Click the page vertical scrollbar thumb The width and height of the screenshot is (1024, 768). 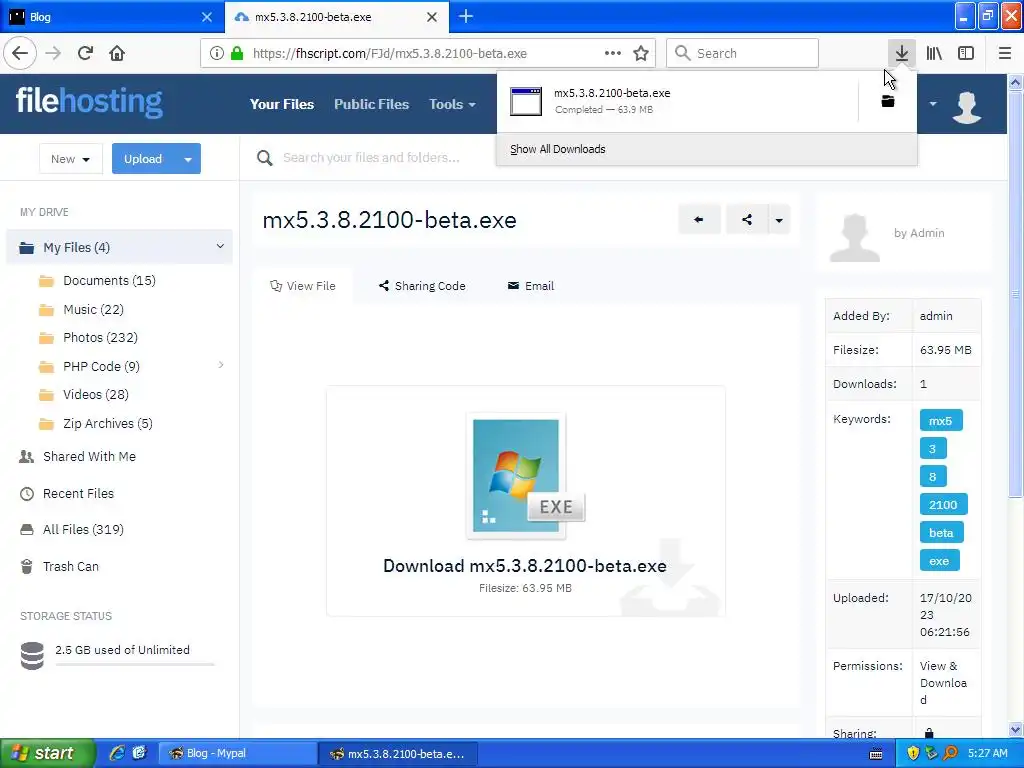[1015, 295]
